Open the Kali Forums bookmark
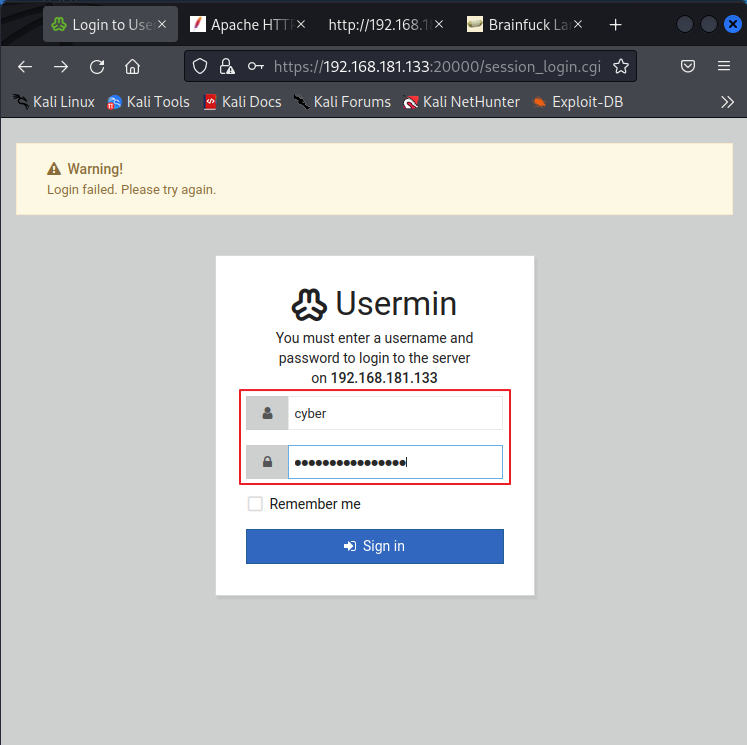This screenshot has height=745, width=747. [342, 102]
